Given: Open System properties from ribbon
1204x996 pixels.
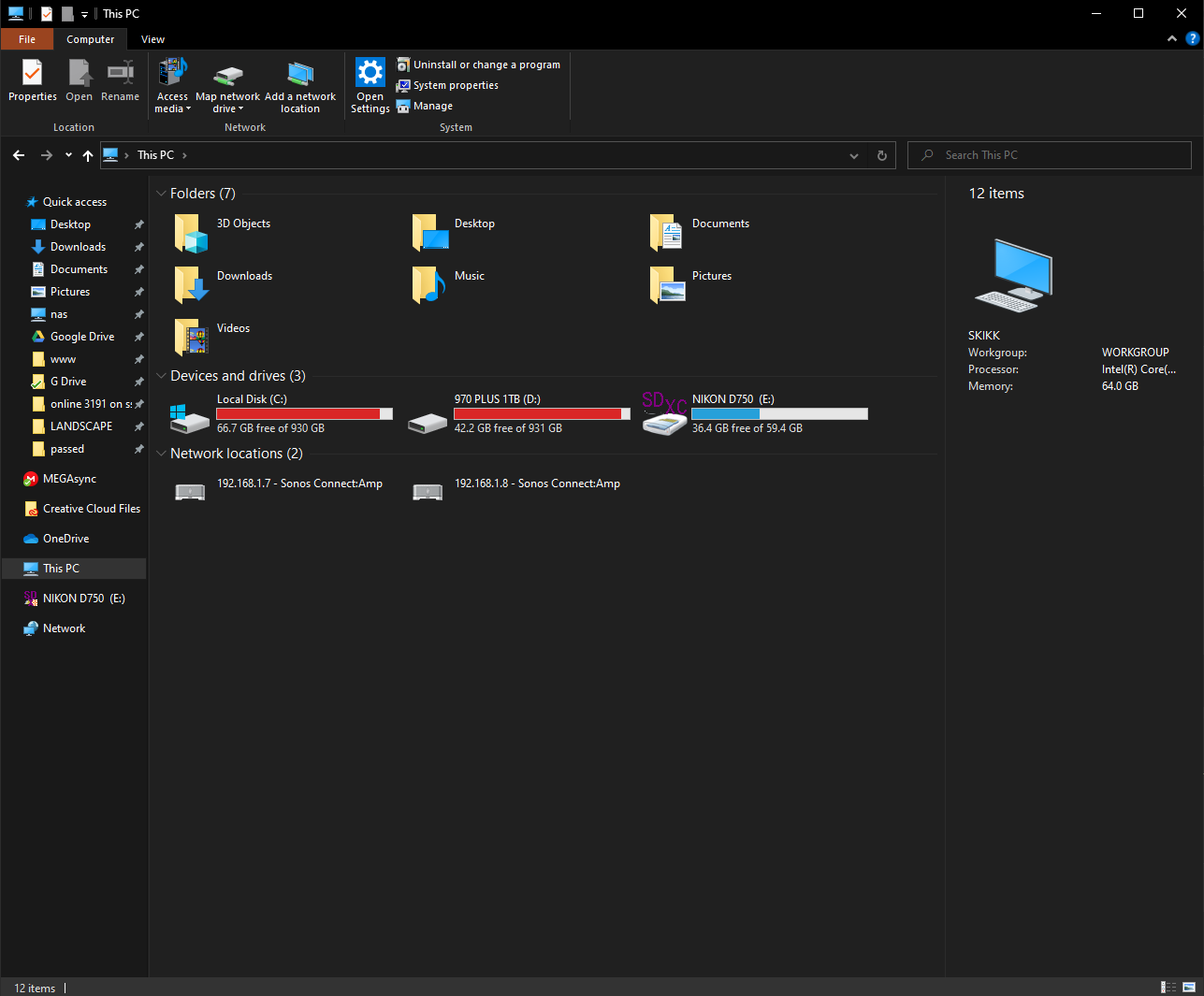Looking at the screenshot, I should [447, 85].
